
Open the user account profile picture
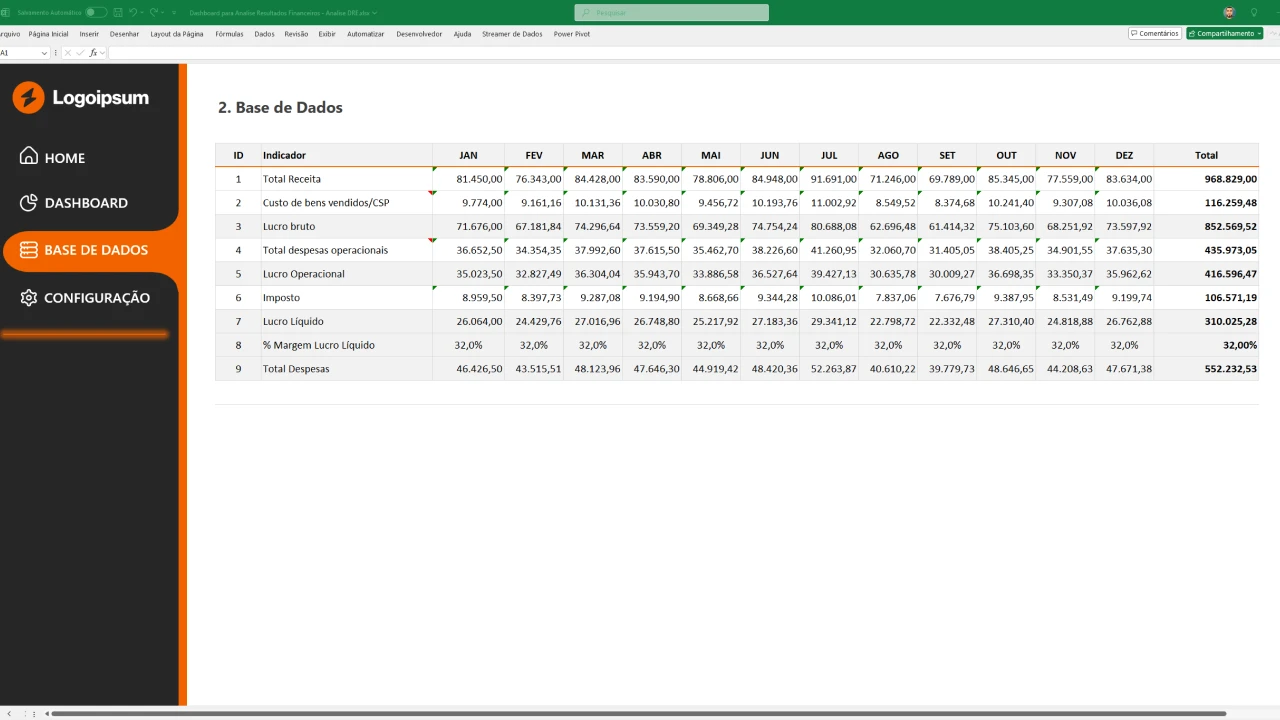click(1229, 13)
